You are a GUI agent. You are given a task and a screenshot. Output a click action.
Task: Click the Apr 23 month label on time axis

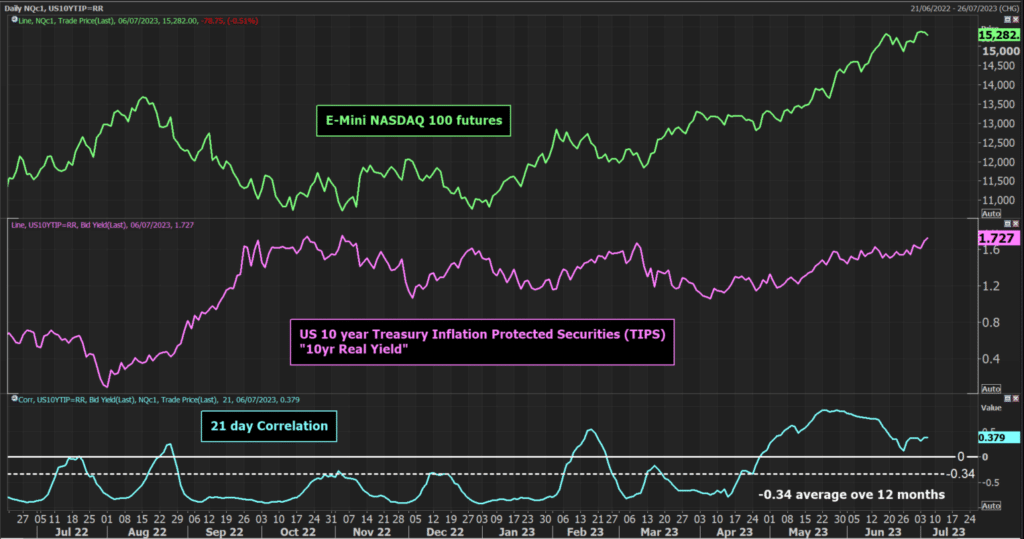pyautogui.click(x=735, y=532)
